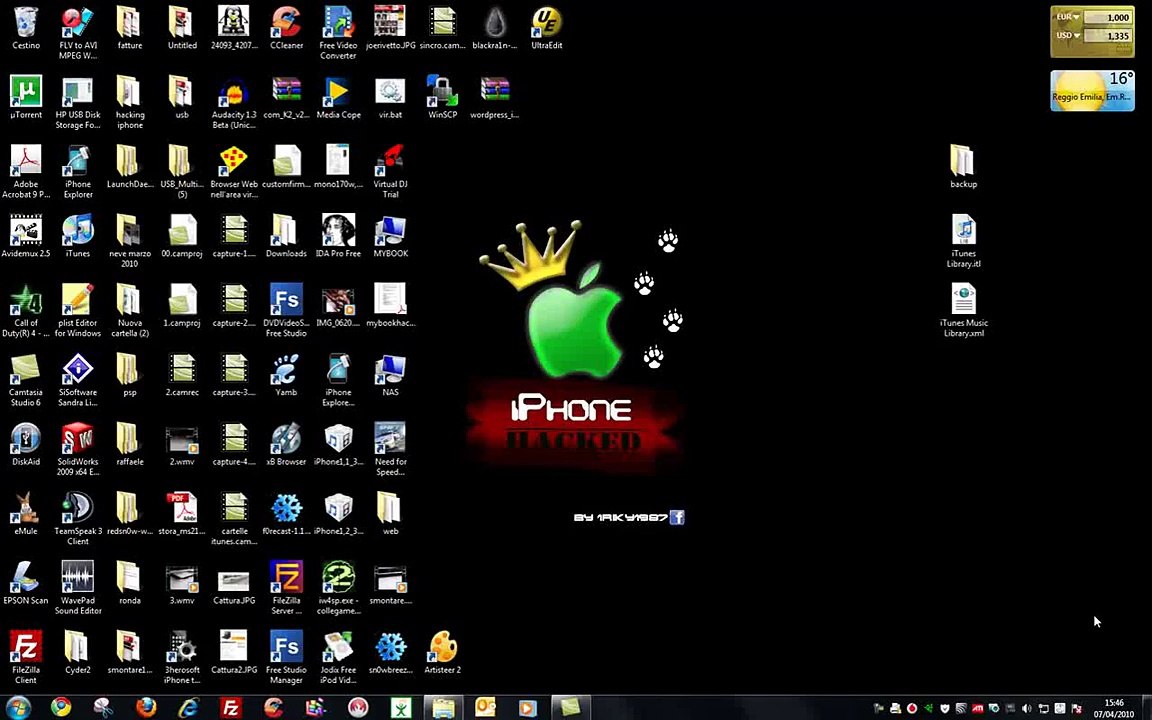Select the iTunes Music Library.xml file

click(963, 311)
